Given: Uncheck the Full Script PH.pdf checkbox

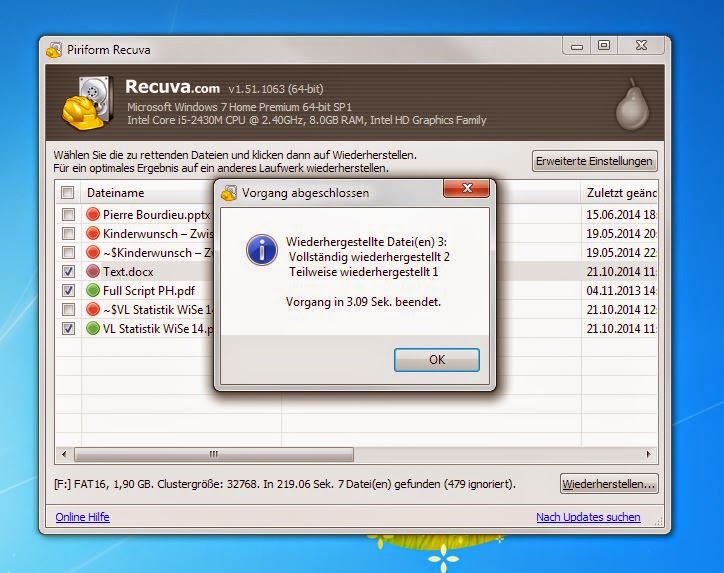Looking at the screenshot, I should coord(68,290).
